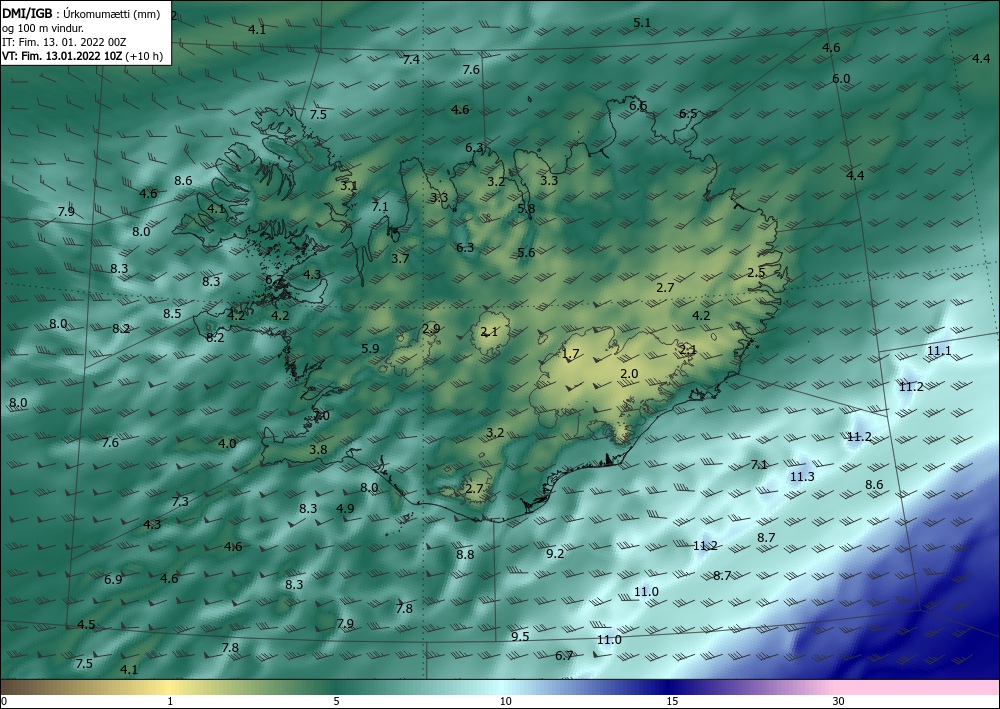
Task: Click the 11.3 value on the map
Action: point(802,476)
